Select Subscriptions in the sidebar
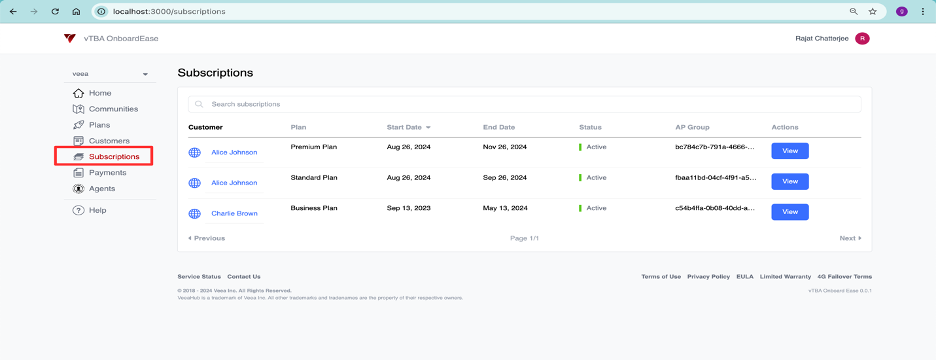Screen dimensions: 936x360 [114, 156]
